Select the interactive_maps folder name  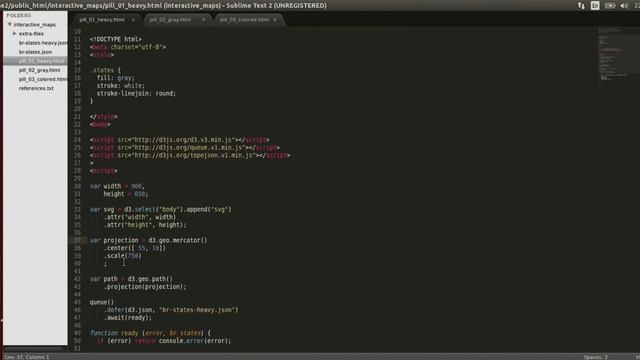tap(35, 24)
